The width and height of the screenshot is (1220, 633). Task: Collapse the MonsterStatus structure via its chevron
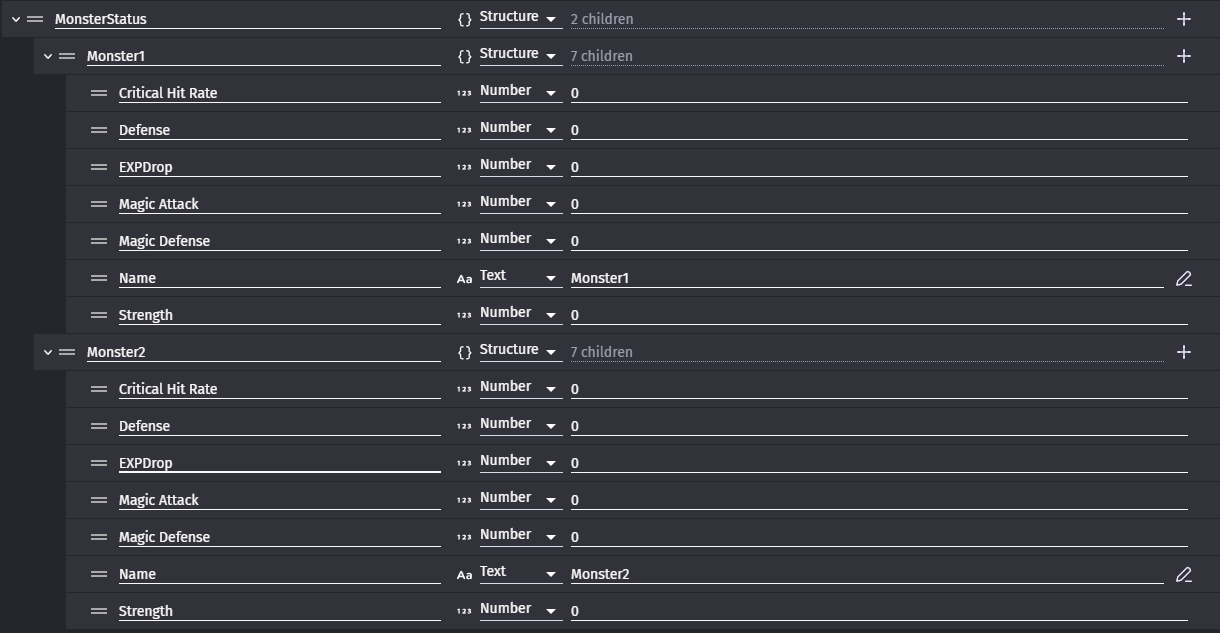click(x=15, y=18)
